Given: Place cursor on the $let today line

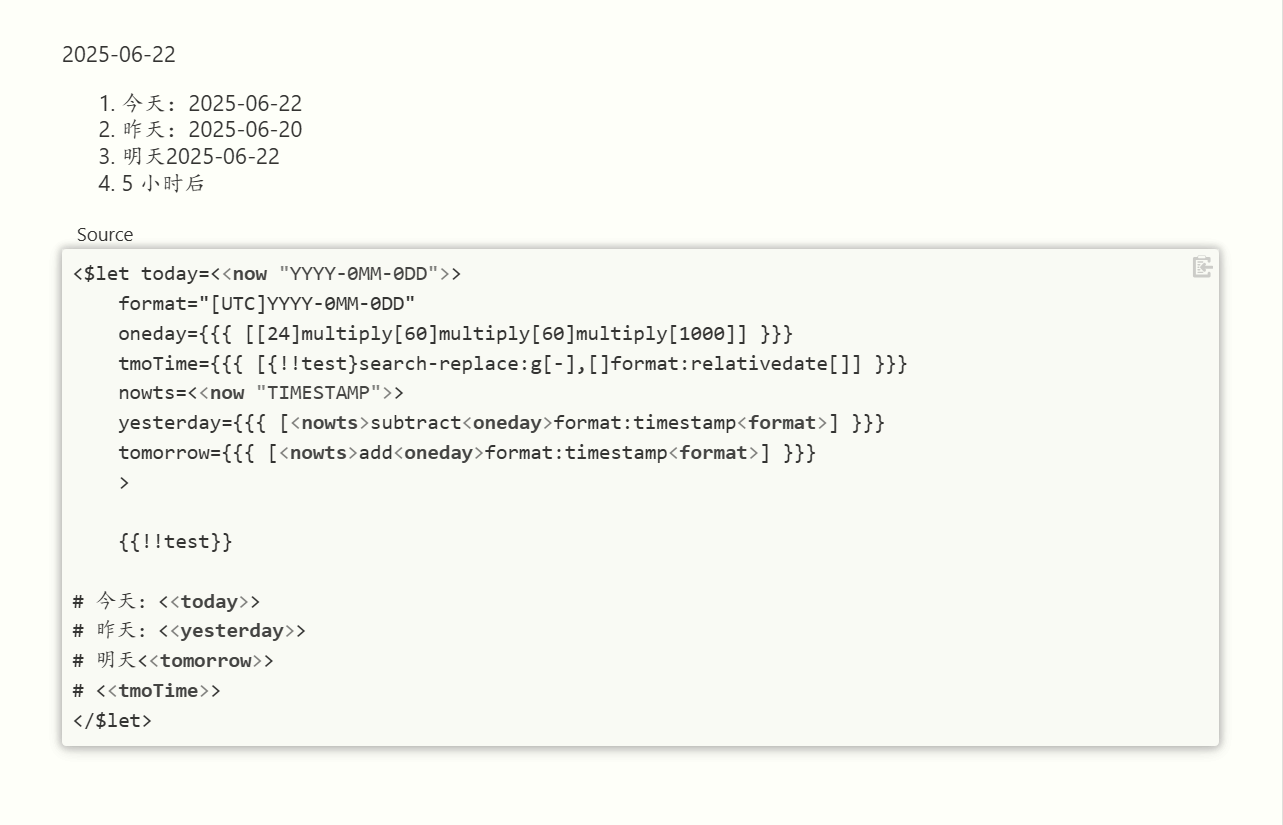Looking at the screenshot, I should click(267, 274).
